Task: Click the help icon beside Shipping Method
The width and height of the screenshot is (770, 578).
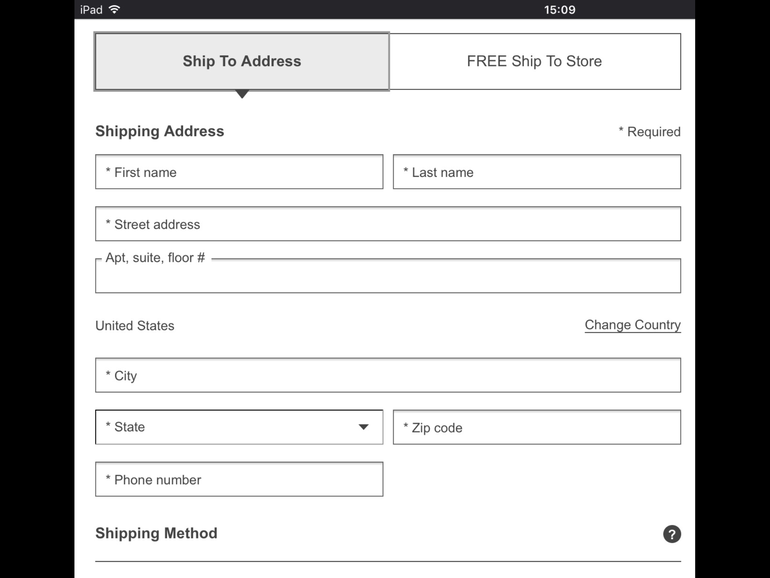Action: [672, 534]
